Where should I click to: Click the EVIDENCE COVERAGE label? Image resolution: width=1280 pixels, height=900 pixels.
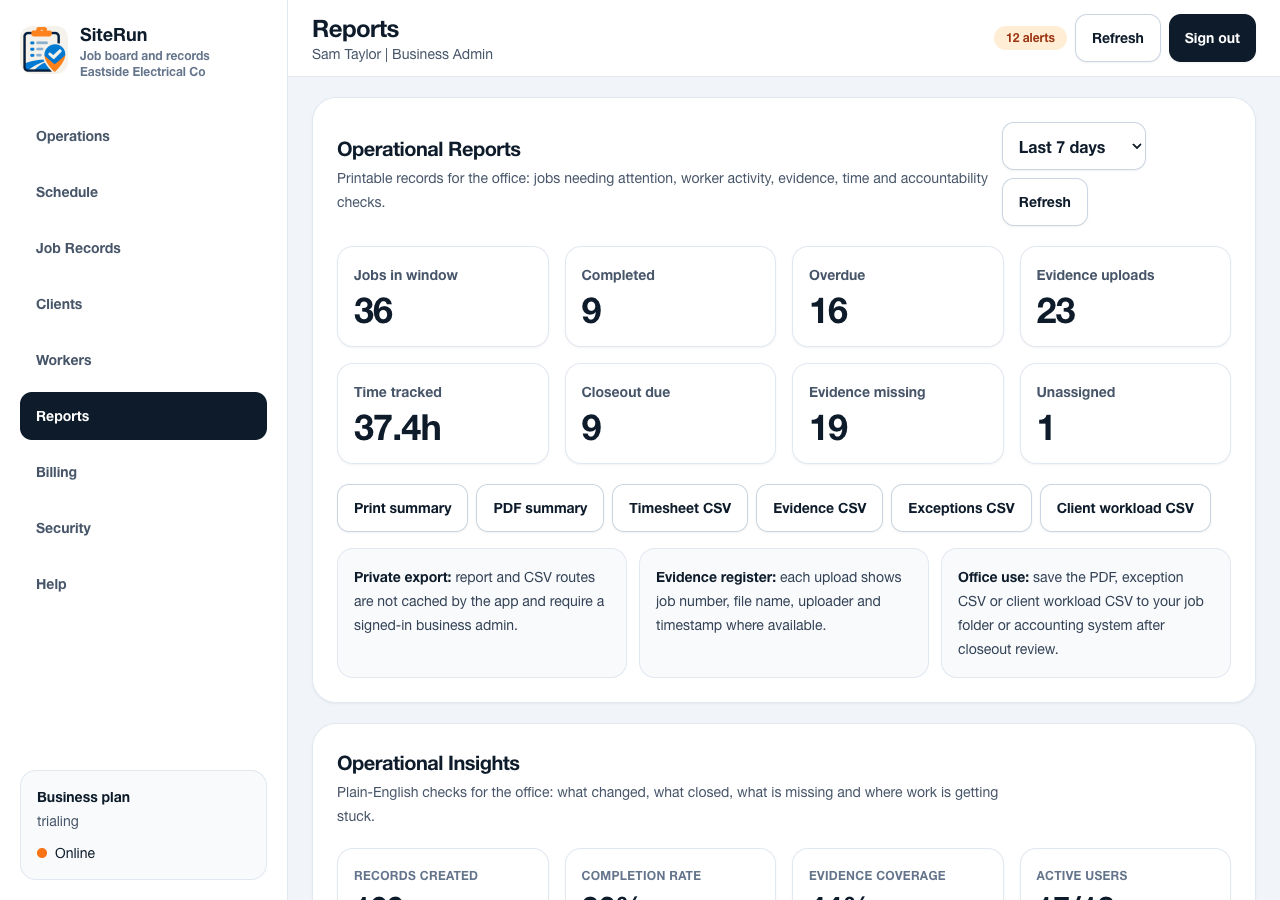[x=877, y=875]
